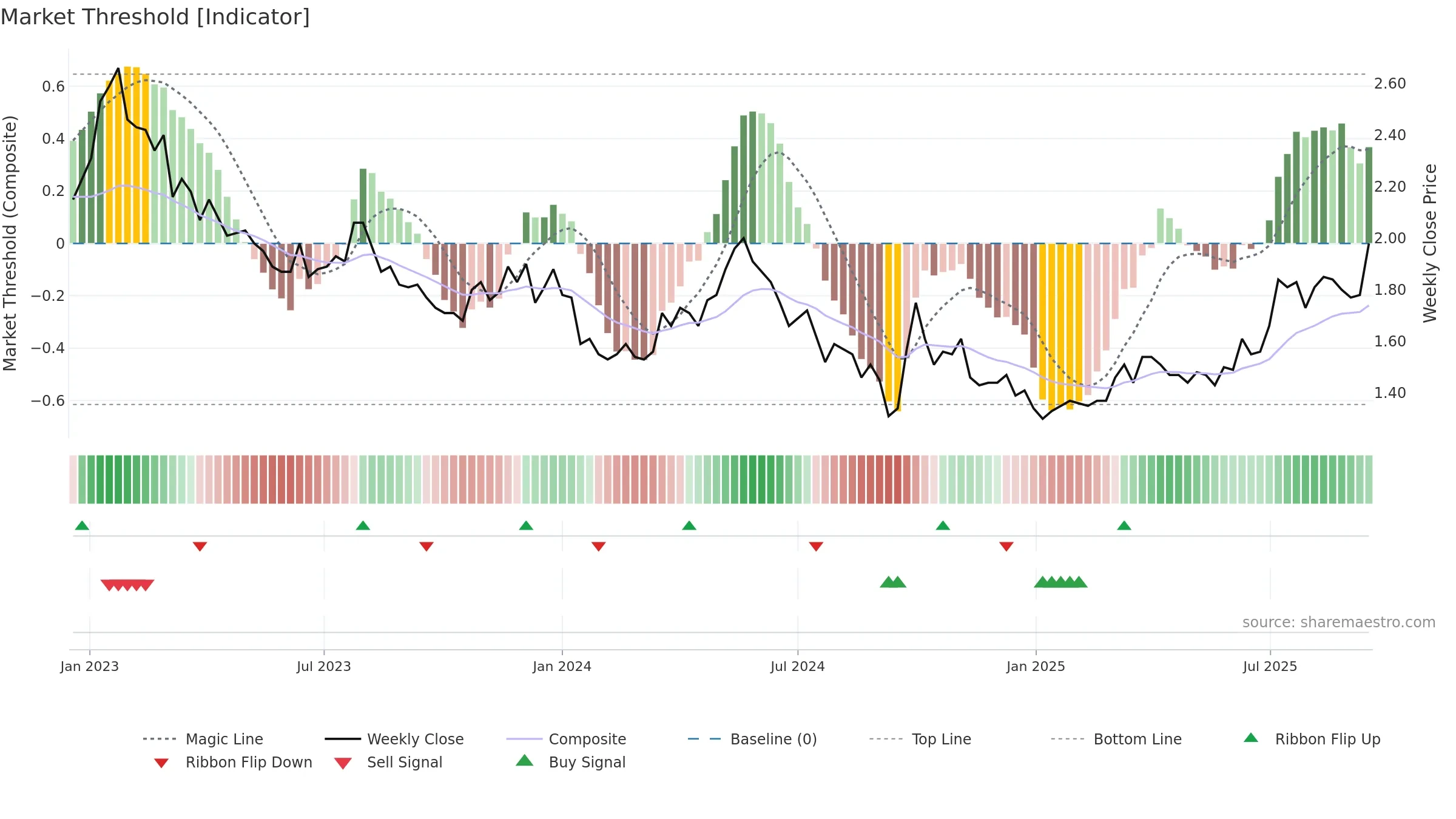Screen dimensions: 1456x819
Task: Click the Sell Signal cluster in early 2023
Action: 127,585
